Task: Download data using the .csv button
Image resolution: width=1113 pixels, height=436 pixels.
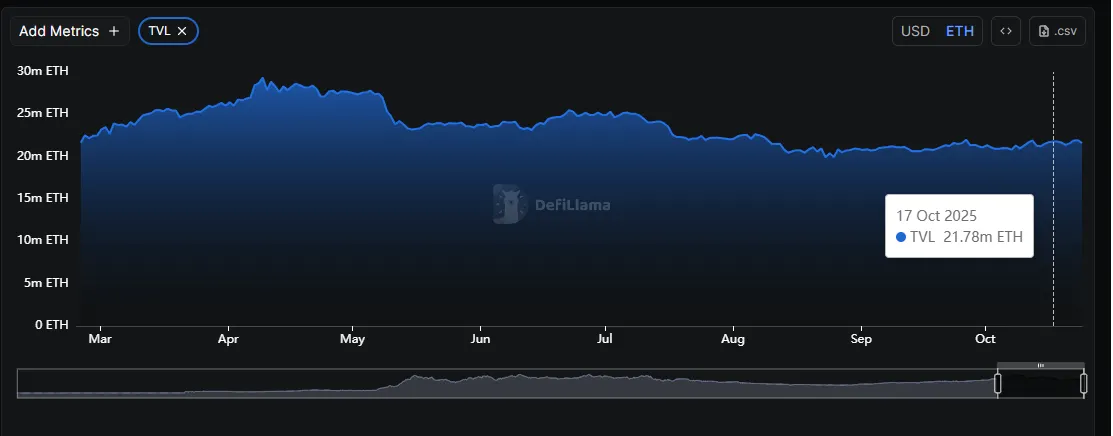Action: (1058, 31)
